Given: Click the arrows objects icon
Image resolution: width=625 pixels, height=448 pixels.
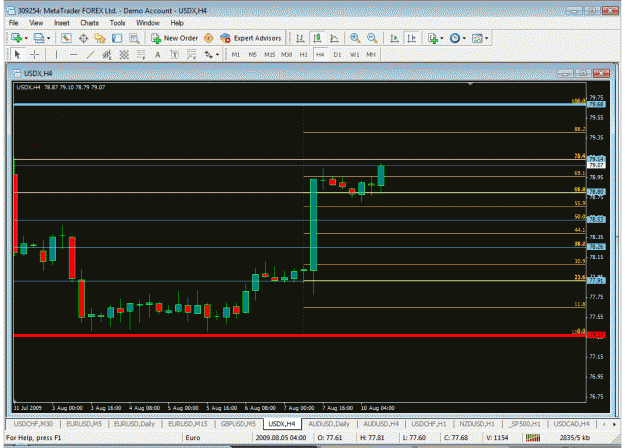Looking at the screenshot, I should (x=208, y=55).
